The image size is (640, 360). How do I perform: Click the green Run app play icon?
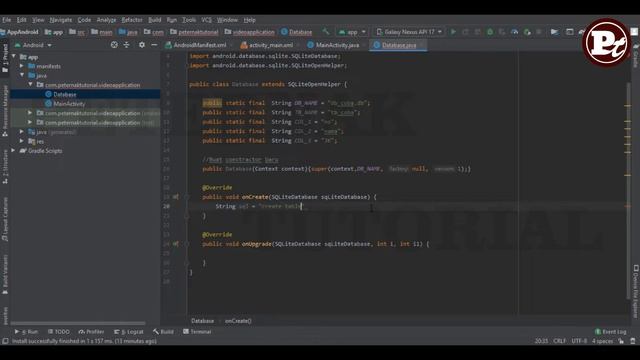point(453,32)
